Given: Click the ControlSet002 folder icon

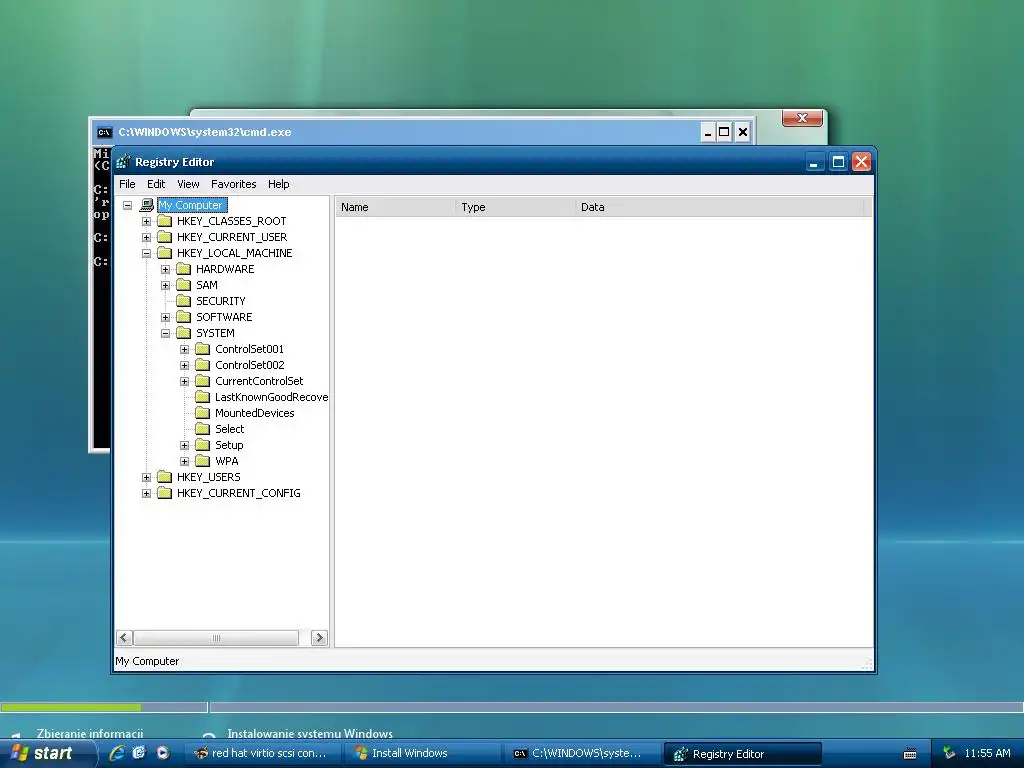Looking at the screenshot, I should tap(202, 365).
